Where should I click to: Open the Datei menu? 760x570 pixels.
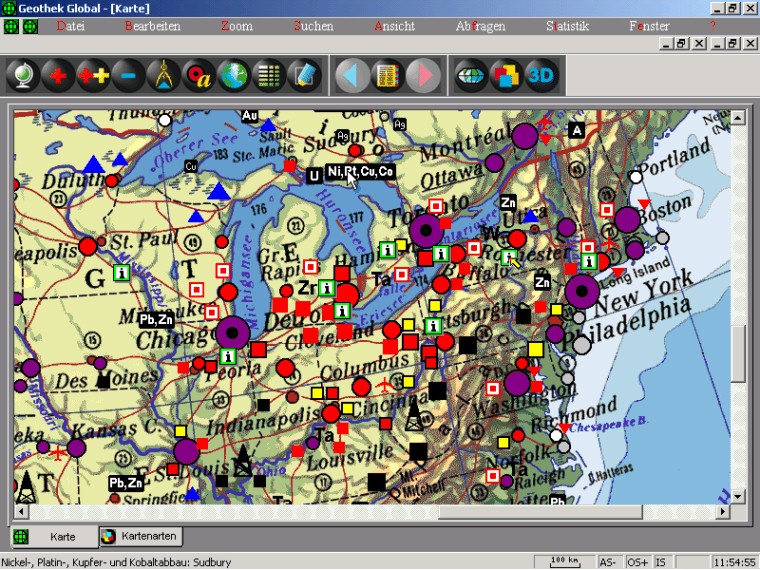(71, 26)
